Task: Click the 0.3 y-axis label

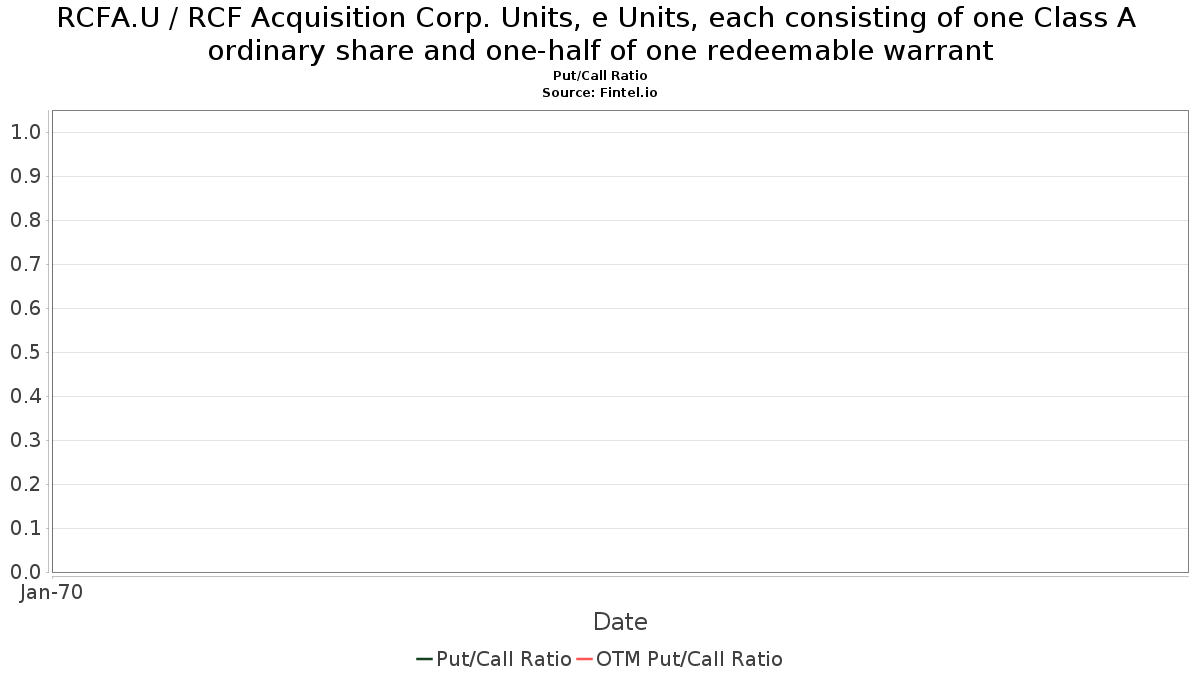Action: click(x=25, y=440)
